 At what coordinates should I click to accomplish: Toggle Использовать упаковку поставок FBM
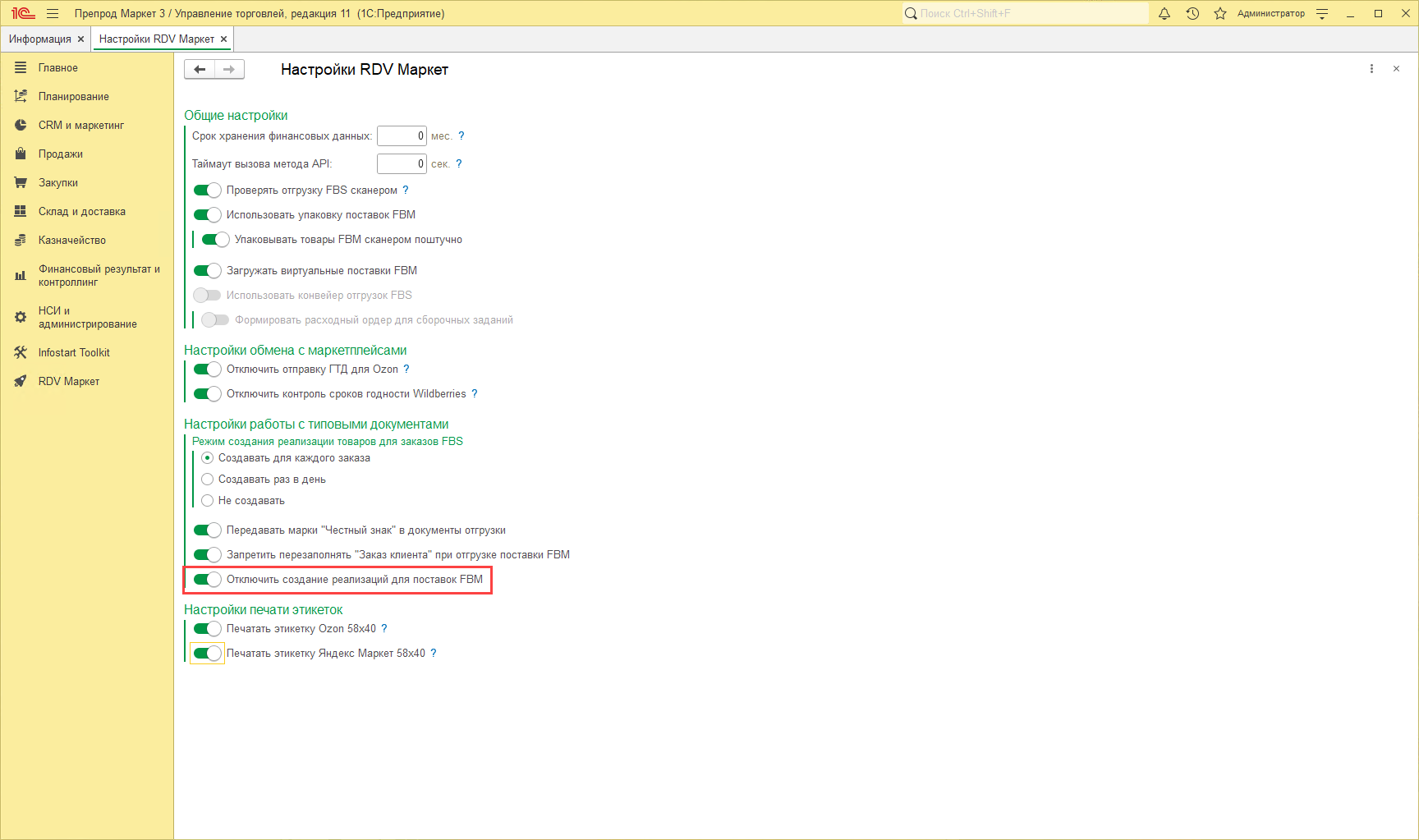[x=207, y=214]
